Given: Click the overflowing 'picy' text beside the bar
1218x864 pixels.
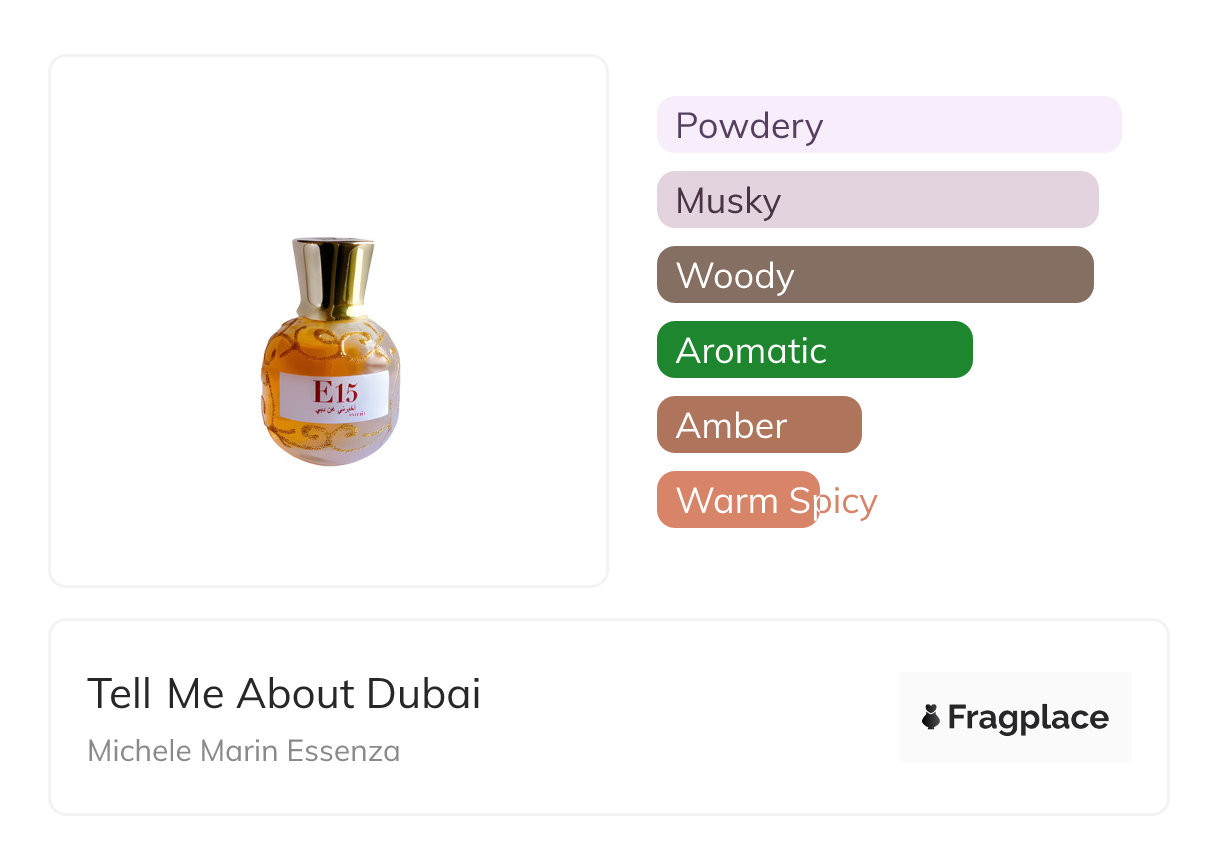Looking at the screenshot, I should click(x=848, y=500).
